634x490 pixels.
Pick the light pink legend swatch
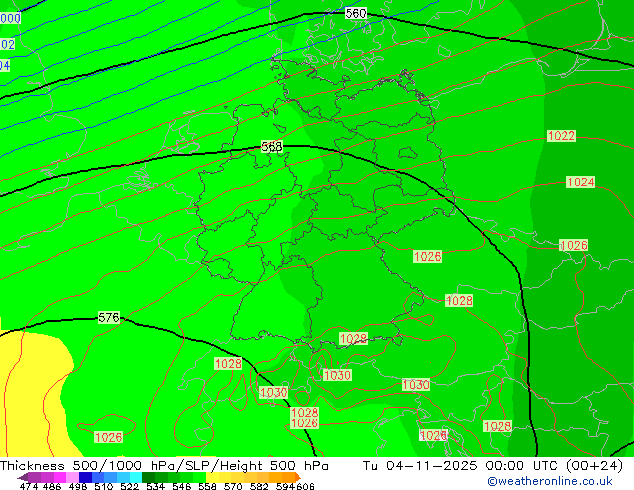tap(72, 477)
